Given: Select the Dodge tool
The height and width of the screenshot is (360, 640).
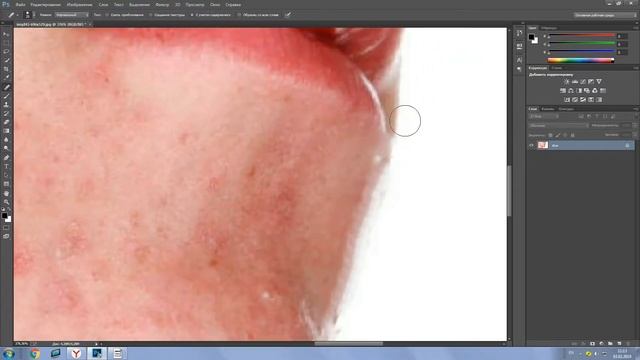Looking at the screenshot, I should click(6, 149).
